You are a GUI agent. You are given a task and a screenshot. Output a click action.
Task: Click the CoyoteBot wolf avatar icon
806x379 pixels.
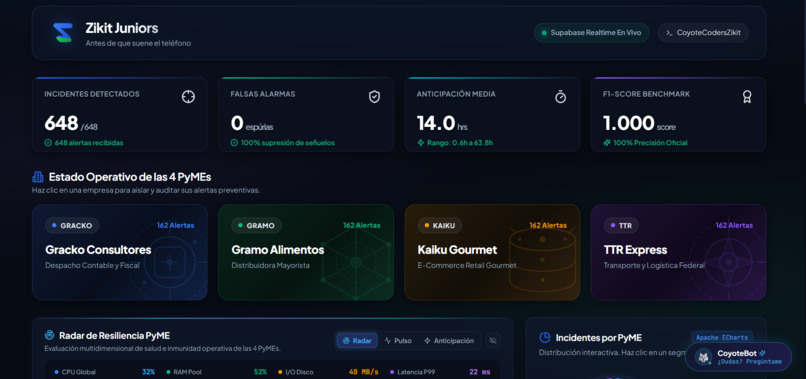[704, 357]
